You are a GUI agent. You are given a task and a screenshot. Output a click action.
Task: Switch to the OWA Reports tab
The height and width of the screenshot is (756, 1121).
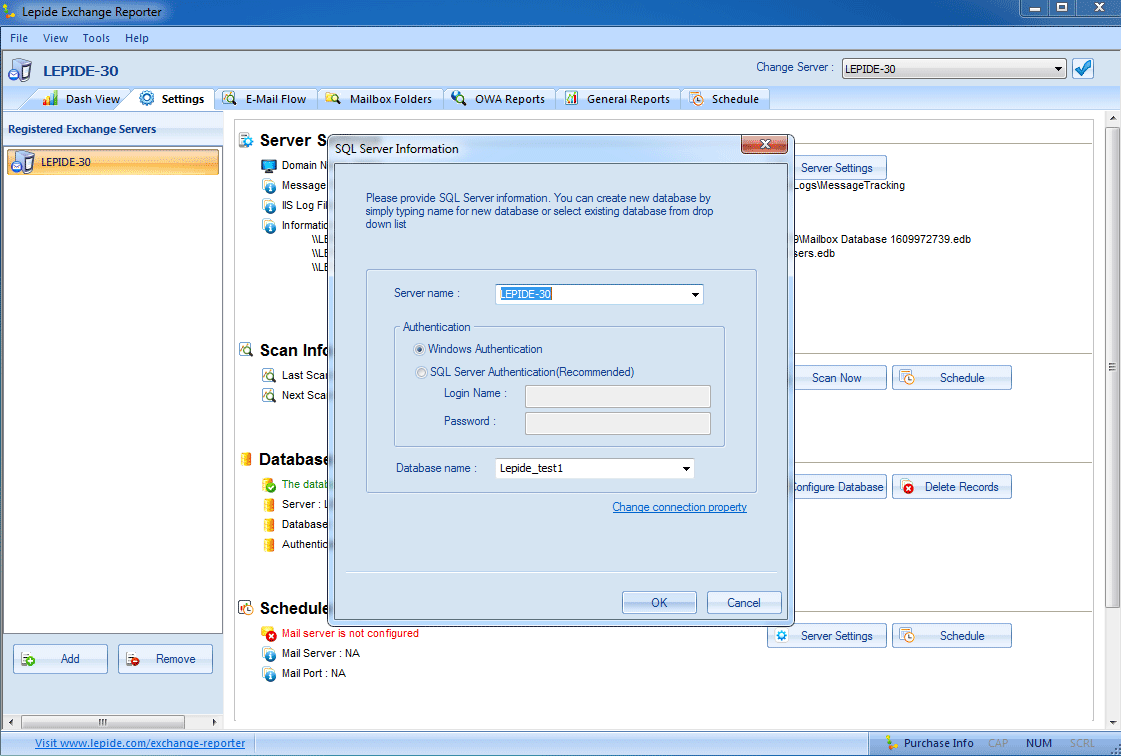click(500, 99)
